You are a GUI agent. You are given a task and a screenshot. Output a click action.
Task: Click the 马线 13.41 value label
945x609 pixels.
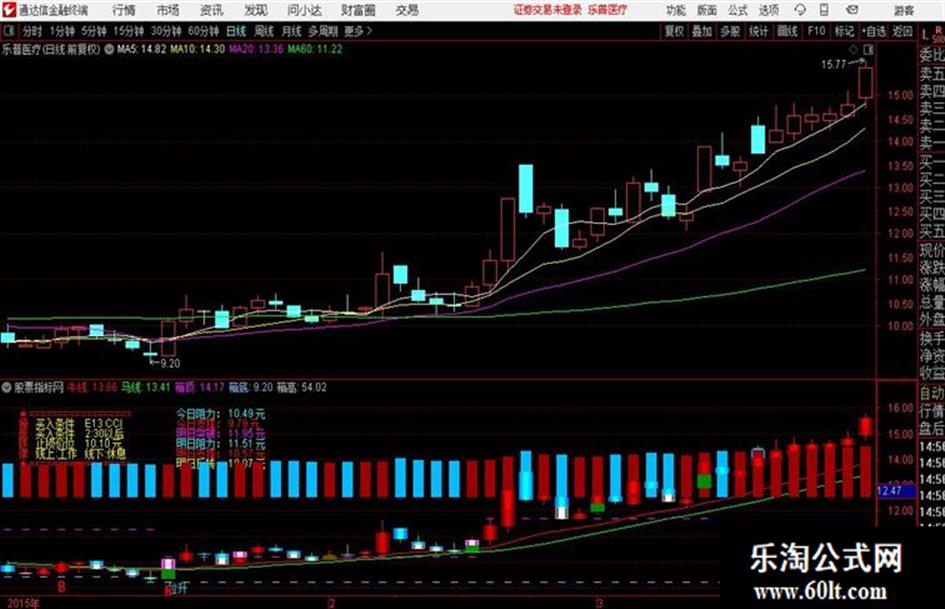click(146, 387)
